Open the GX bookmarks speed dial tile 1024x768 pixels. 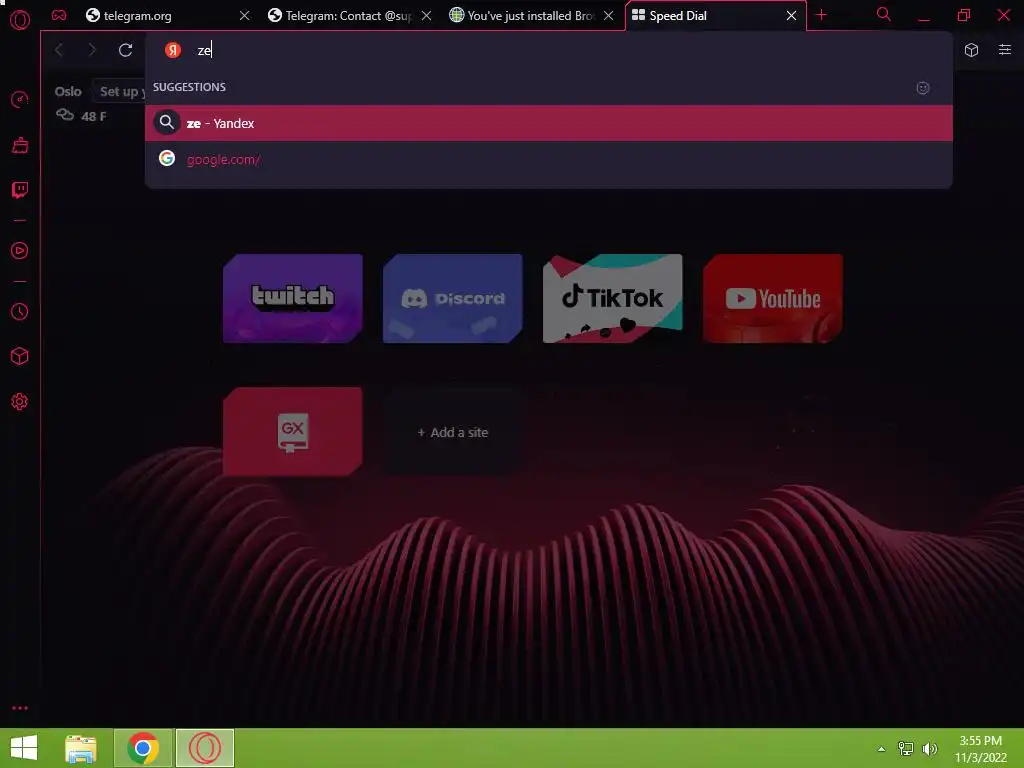click(293, 432)
